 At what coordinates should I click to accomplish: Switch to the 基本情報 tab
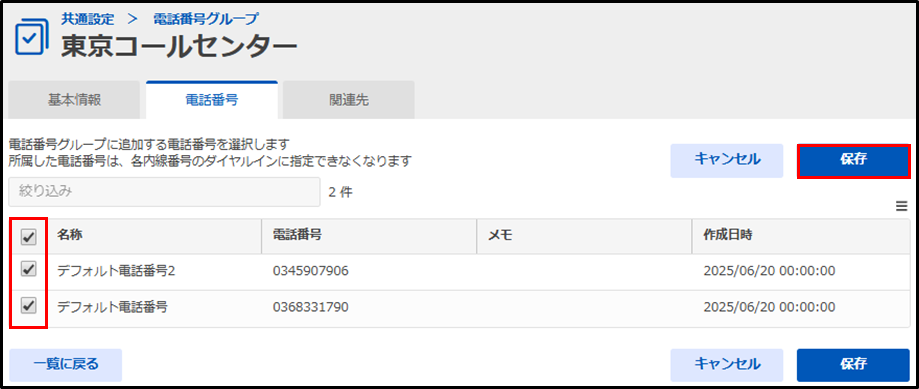click(x=74, y=100)
